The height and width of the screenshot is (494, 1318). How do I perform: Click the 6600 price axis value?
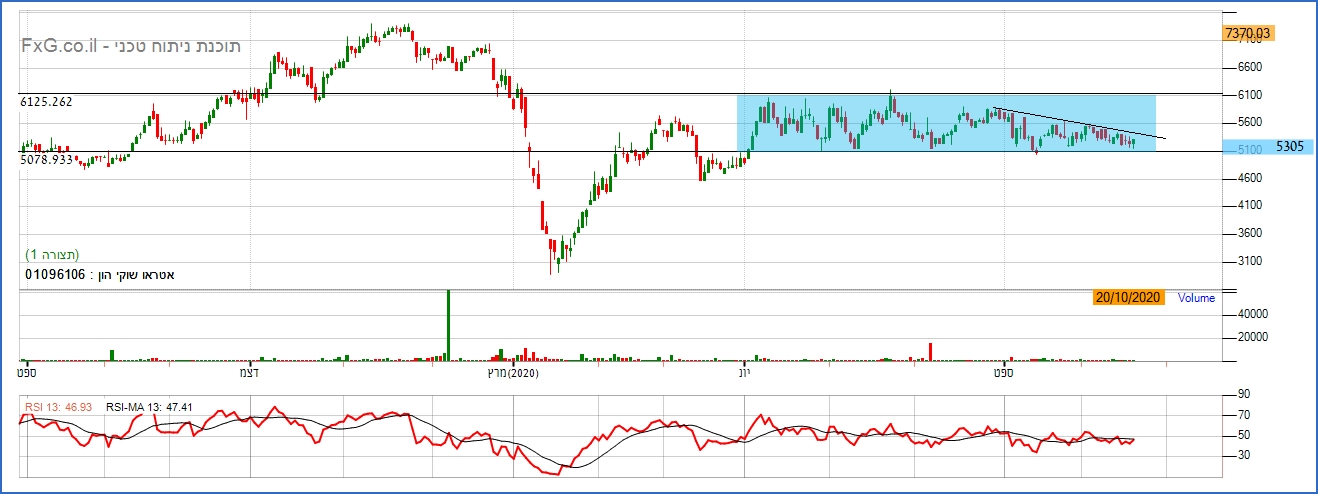click(x=1251, y=67)
